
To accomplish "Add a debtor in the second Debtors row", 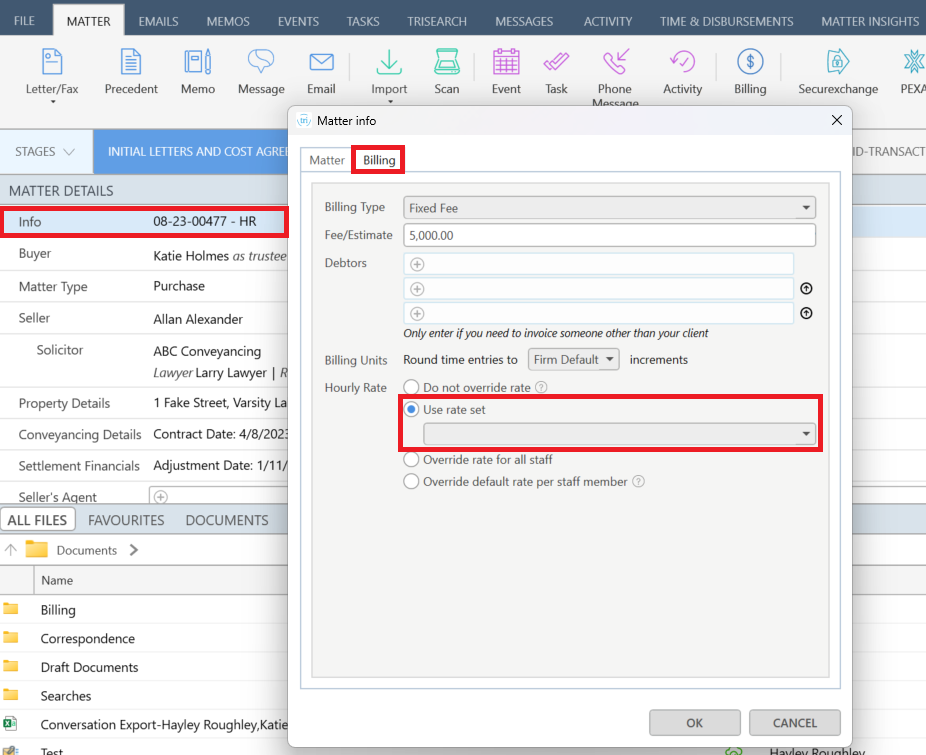I will pos(418,289).
